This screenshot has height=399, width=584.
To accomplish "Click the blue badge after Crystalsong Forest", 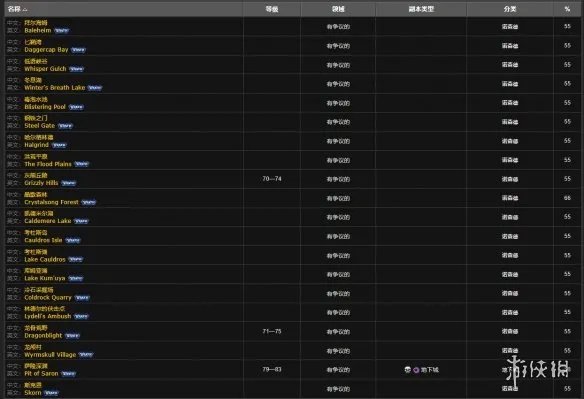I will point(89,202).
